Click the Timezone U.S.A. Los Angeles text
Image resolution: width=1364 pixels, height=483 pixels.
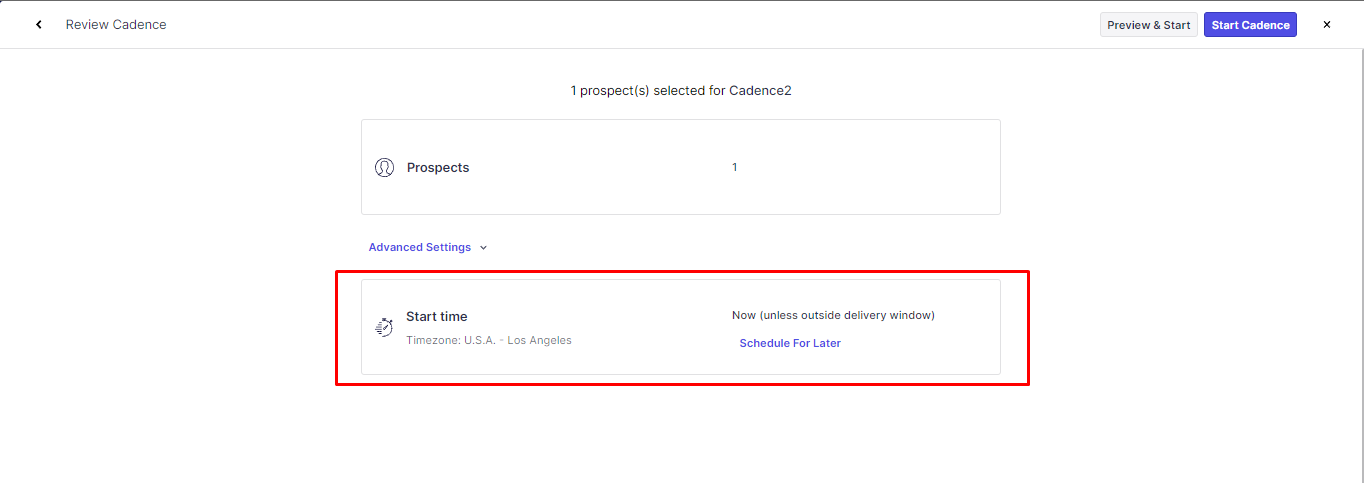tap(488, 340)
